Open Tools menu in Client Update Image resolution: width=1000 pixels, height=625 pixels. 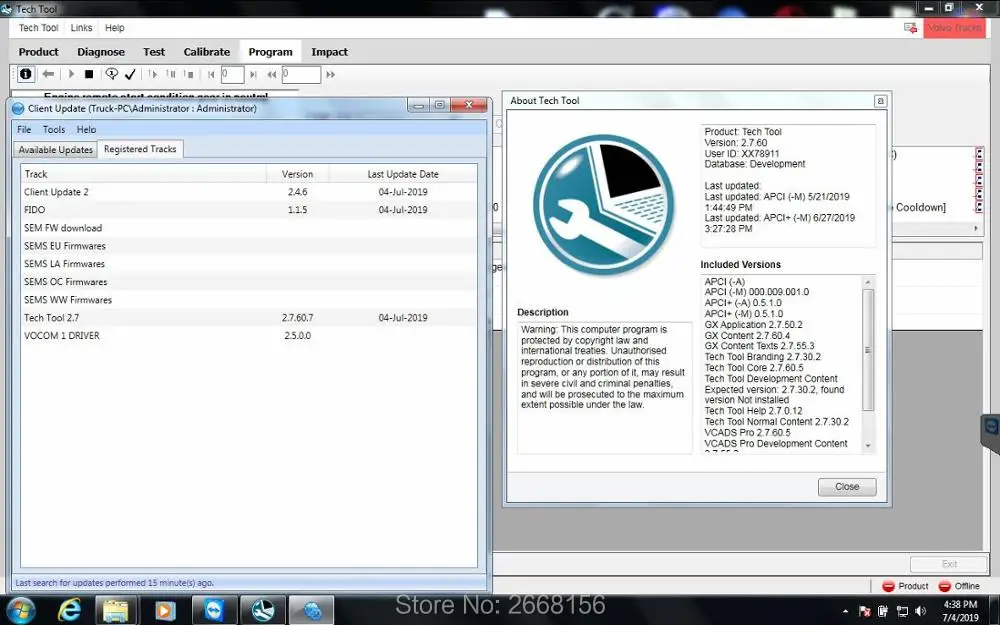click(x=54, y=129)
